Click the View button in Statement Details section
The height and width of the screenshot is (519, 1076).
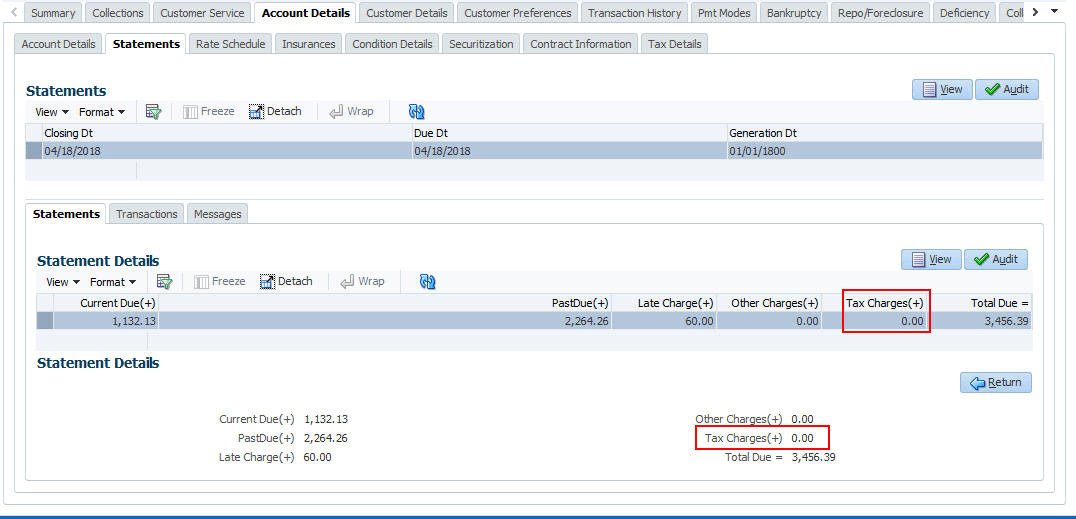[931, 259]
